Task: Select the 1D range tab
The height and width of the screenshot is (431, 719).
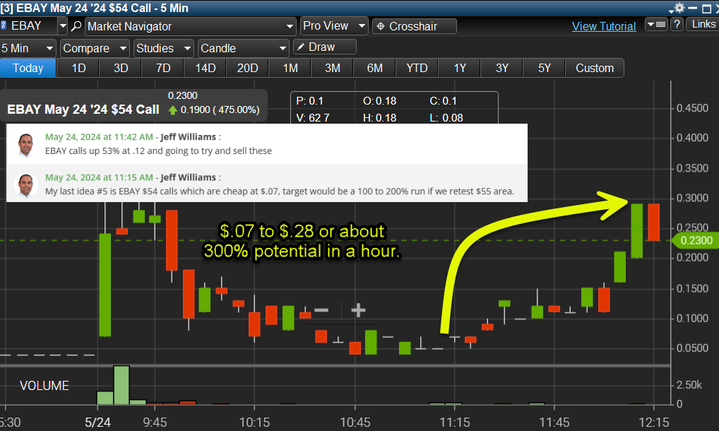Action: [79, 68]
